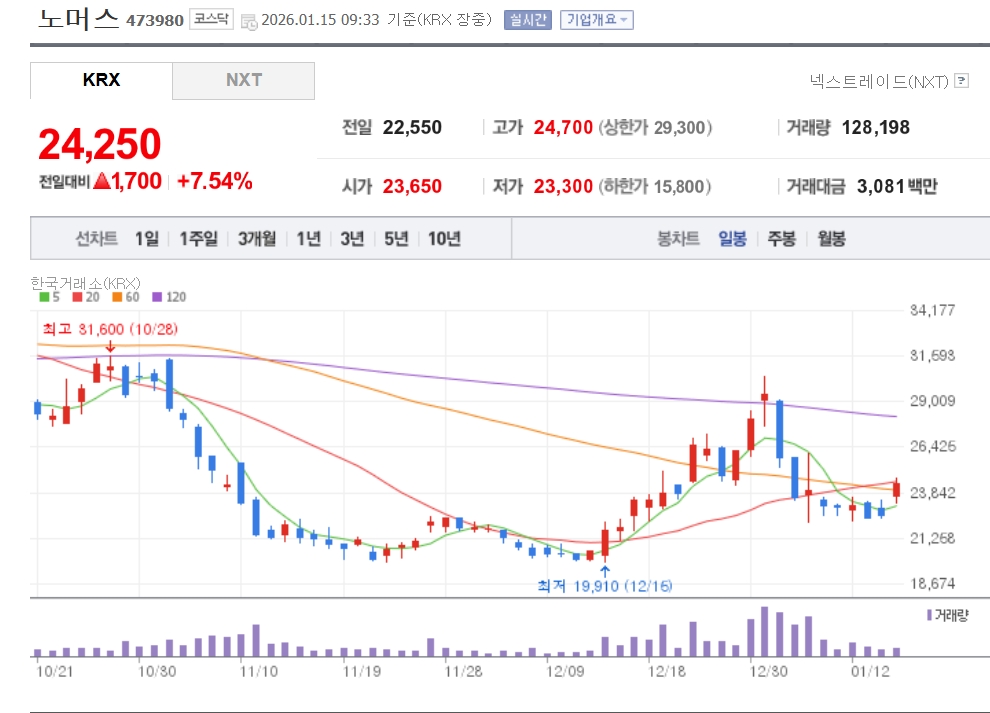This screenshot has height=713, width=990.
Task: Click the 전일 value 22,550
Action: pyautogui.click(x=412, y=128)
